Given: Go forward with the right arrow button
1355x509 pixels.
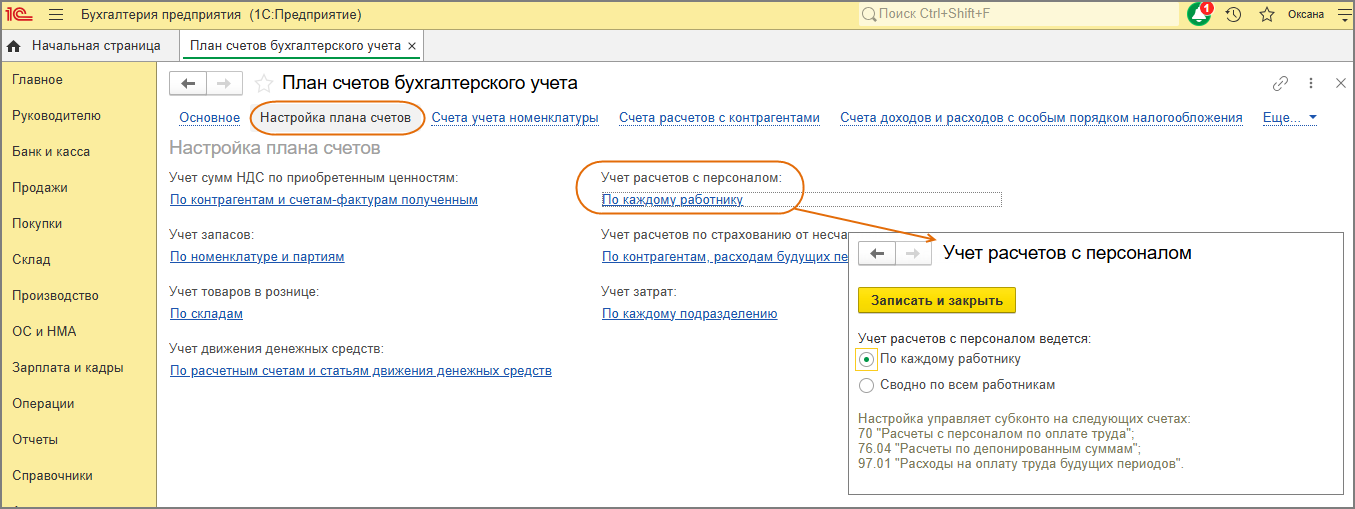Looking at the screenshot, I should pyautogui.click(x=224, y=83).
